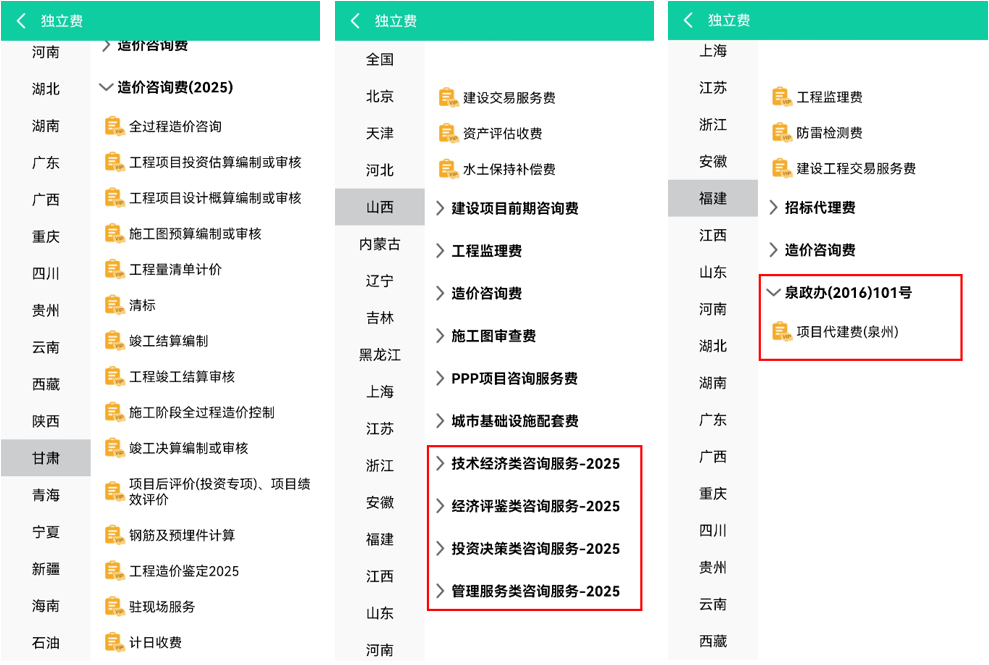Image resolution: width=989 pixels, height=665 pixels.
Task: Click the icon beside 工程造价鉴定2025
Action: click(113, 571)
